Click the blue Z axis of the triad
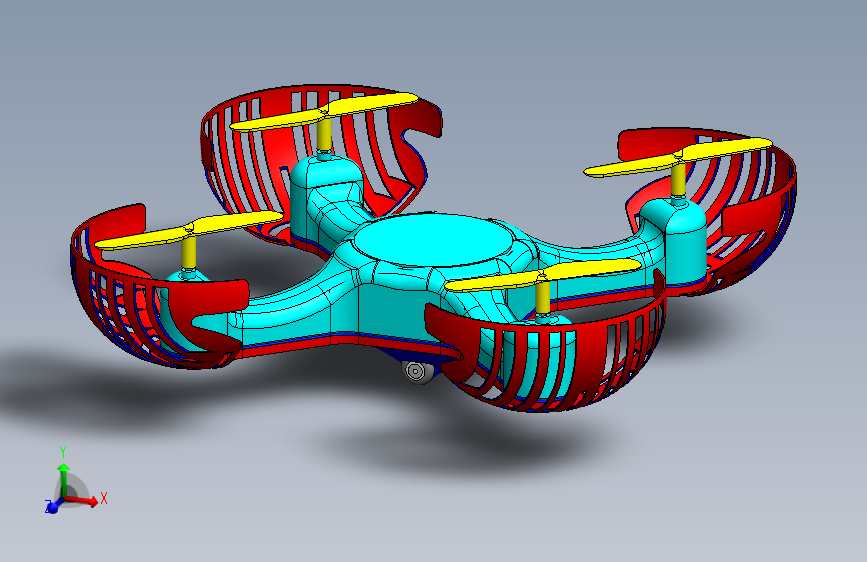Image resolution: width=867 pixels, height=562 pixels. point(53,506)
